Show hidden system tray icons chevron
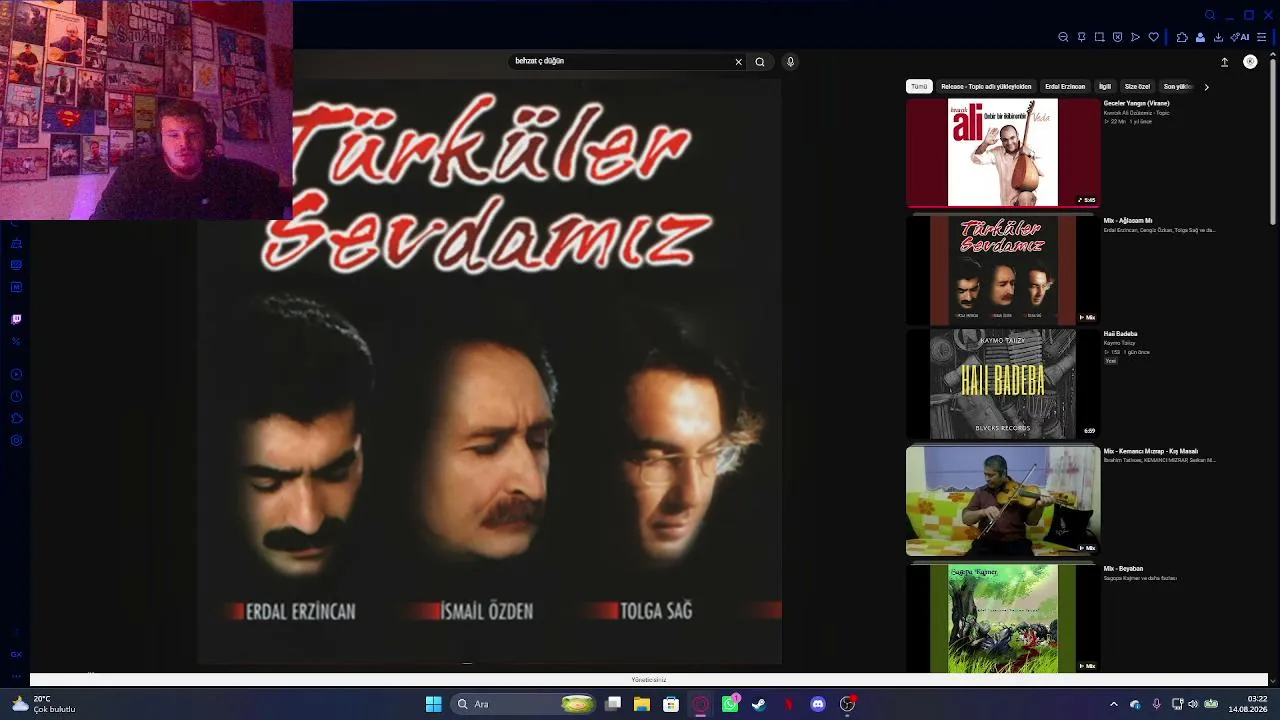This screenshot has height=720, width=1280. [x=1114, y=704]
